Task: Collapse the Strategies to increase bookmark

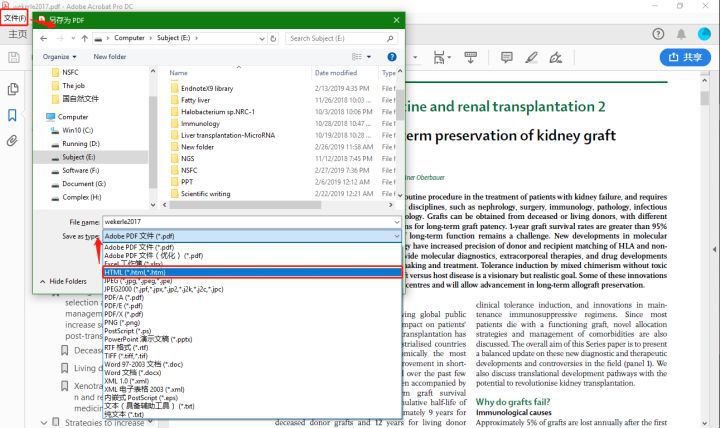Action: click(44, 422)
